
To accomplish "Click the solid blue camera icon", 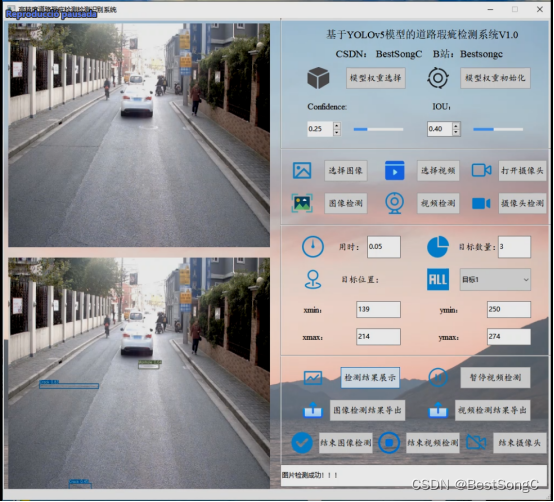I will pyautogui.click(x=481, y=203).
